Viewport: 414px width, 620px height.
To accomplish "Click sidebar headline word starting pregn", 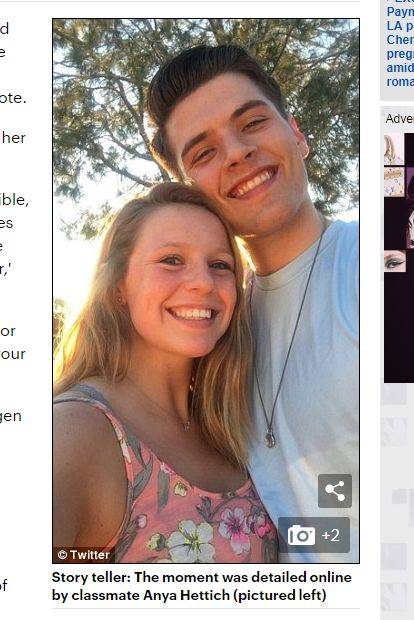I will [400, 54].
